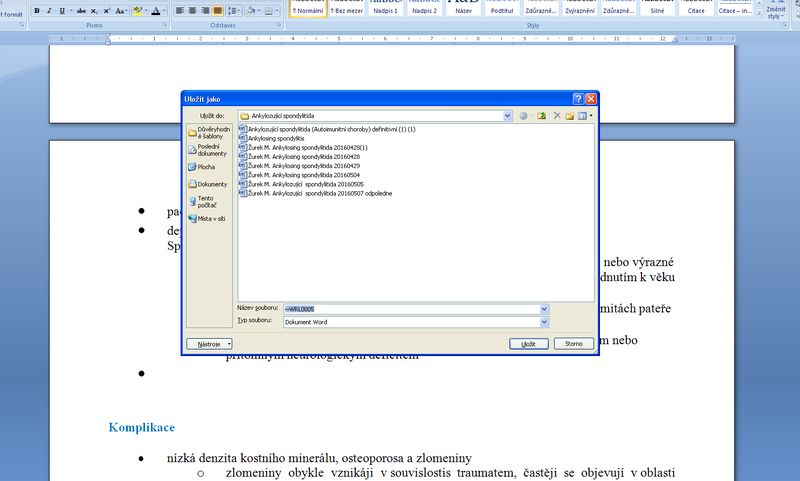800x481 pixels.
Task: Open the 'Název souboru' dropdown arrow
Action: 544,309
